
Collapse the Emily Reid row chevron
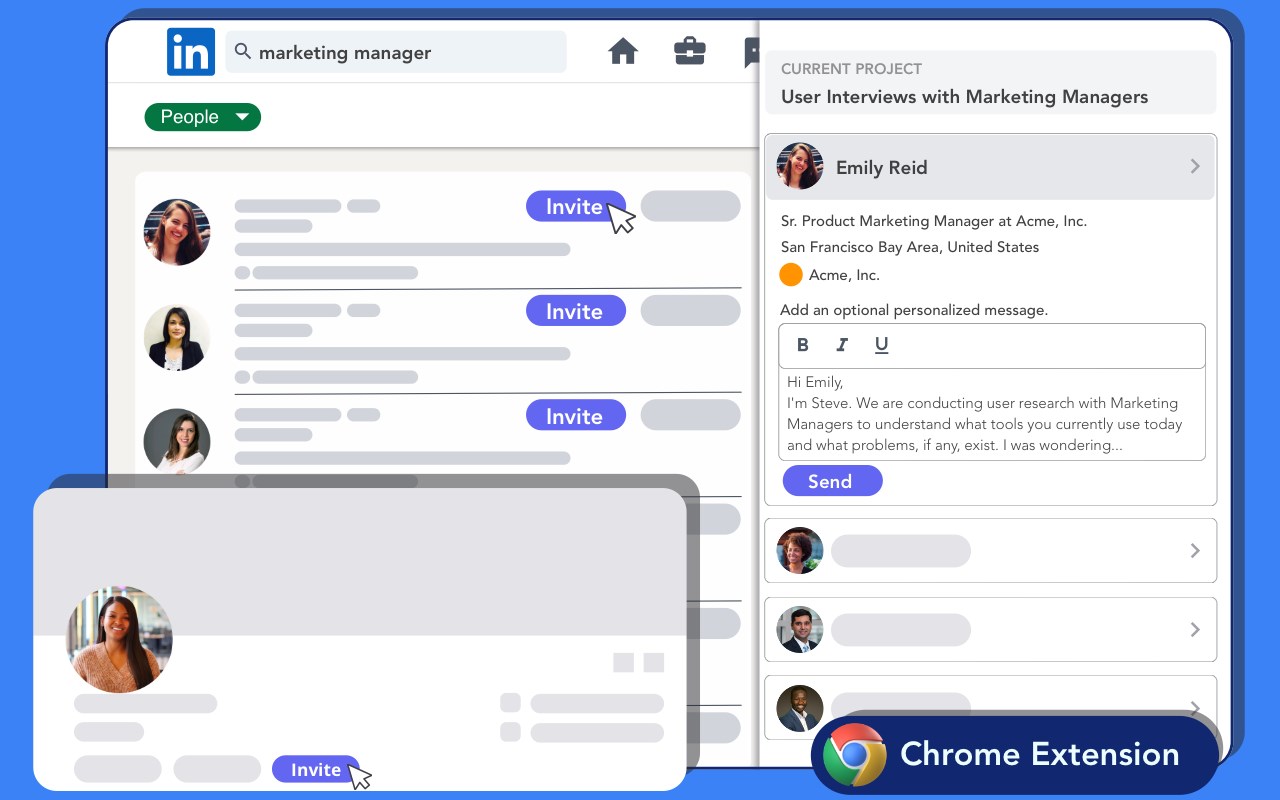[x=1195, y=166]
